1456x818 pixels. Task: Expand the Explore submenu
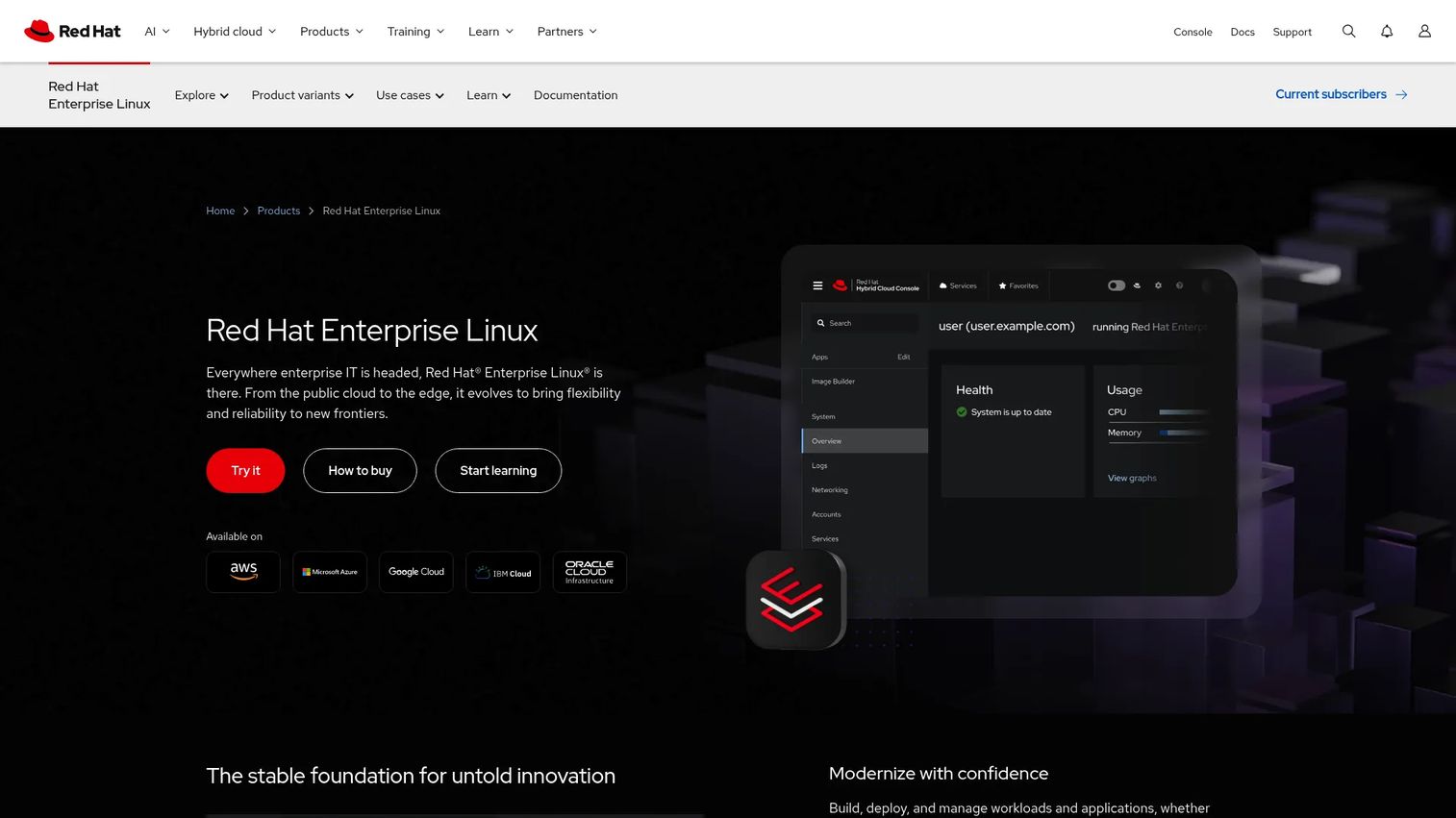coord(202,95)
